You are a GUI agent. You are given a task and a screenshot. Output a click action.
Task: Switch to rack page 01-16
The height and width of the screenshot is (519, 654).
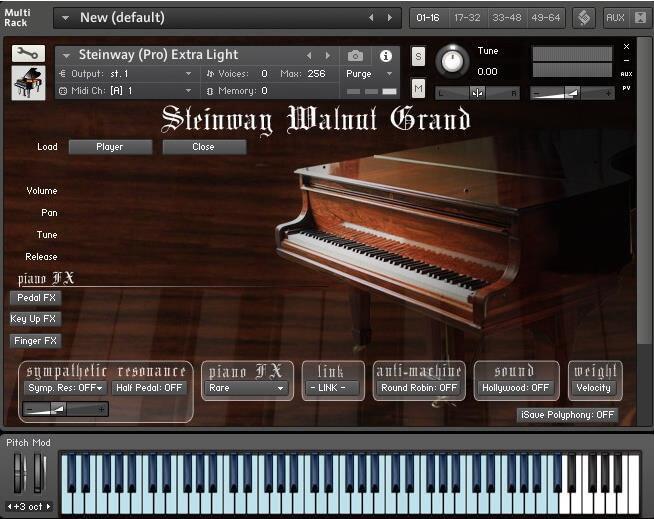click(428, 18)
